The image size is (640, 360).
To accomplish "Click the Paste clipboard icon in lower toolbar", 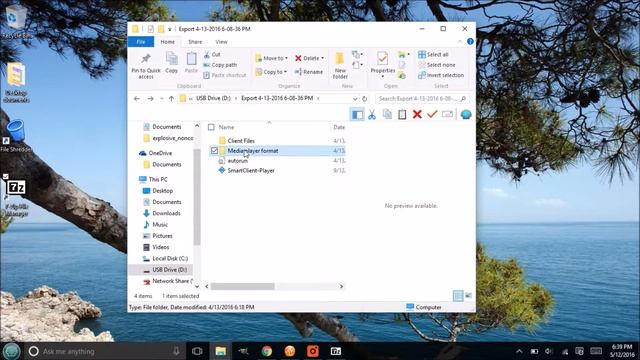I will coord(402,114).
